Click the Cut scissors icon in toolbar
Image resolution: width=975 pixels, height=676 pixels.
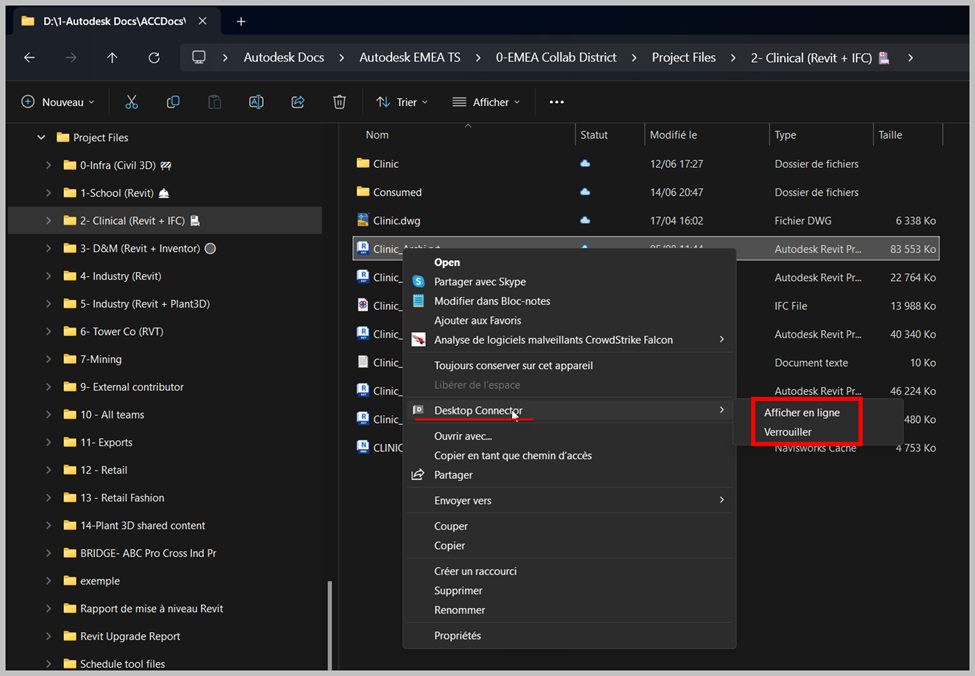[x=131, y=102]
